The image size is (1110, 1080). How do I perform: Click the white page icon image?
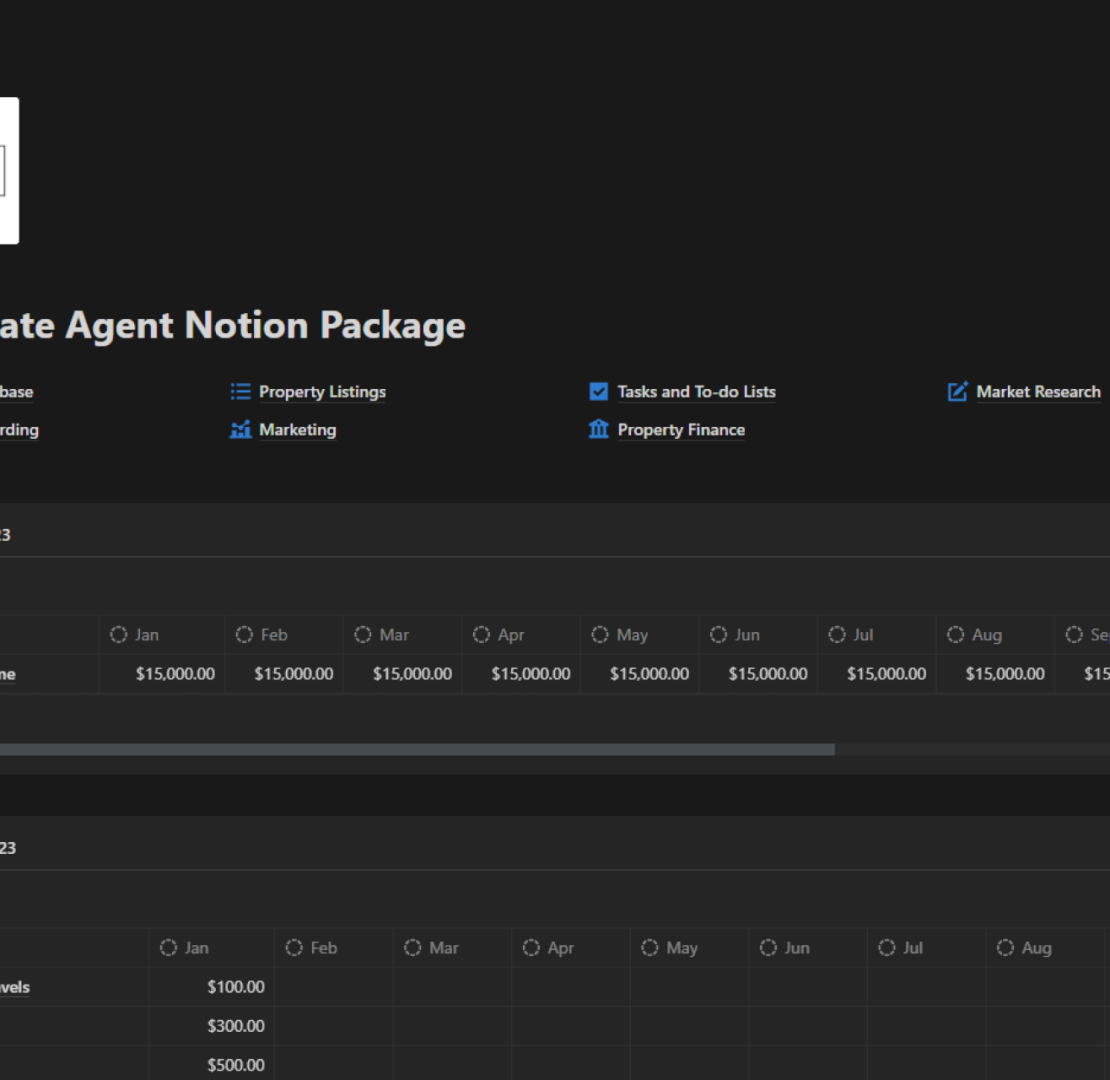(x=9, y=171)
